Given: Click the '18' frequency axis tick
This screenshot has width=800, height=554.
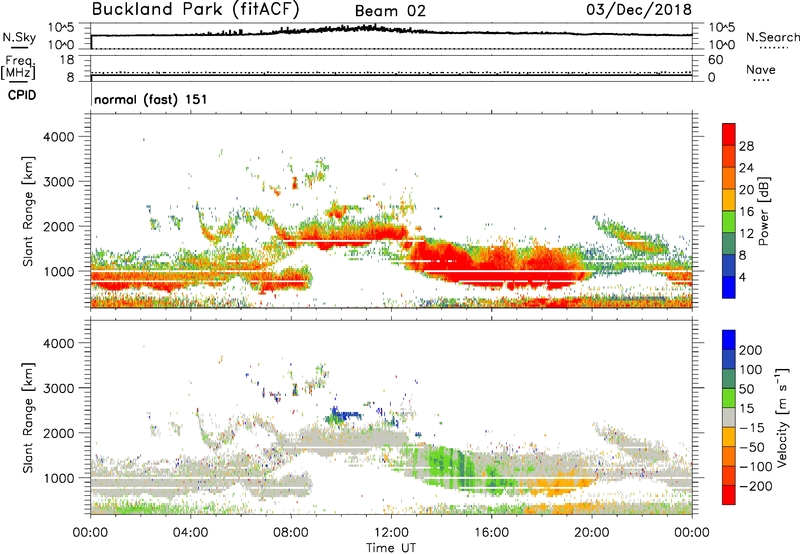Looking at the screenshot, I should [x=67, y=60].
